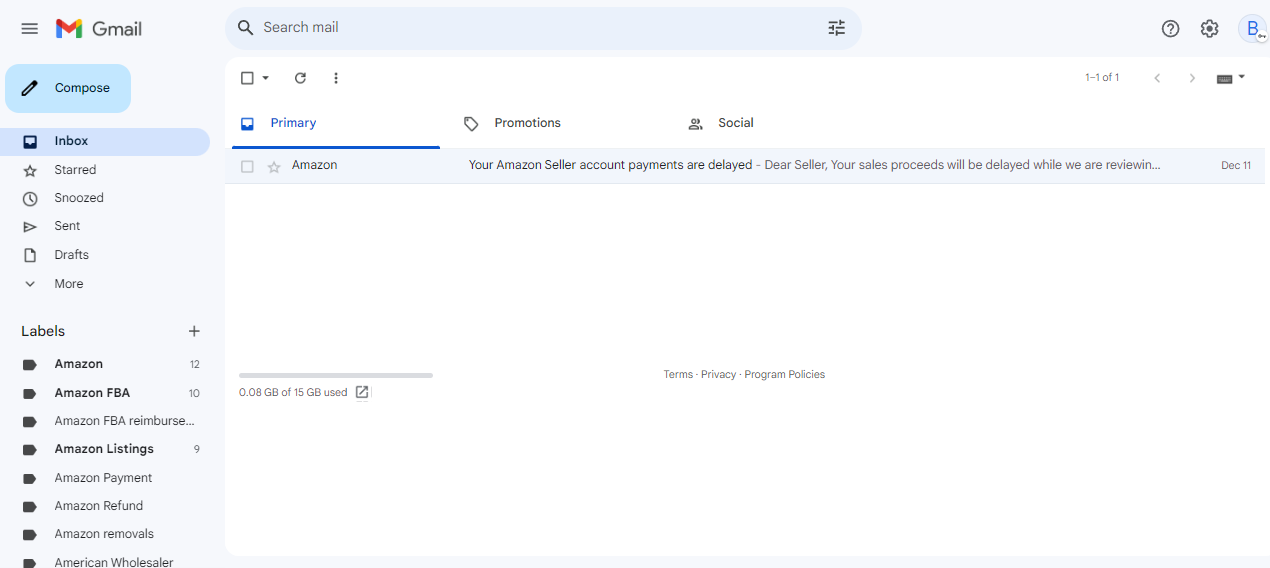Click the Amazon Payment label tag icon
Image resolution: width=1270 pixels, height=568 pixels.
pyautogui.click(x=30, y=478)
